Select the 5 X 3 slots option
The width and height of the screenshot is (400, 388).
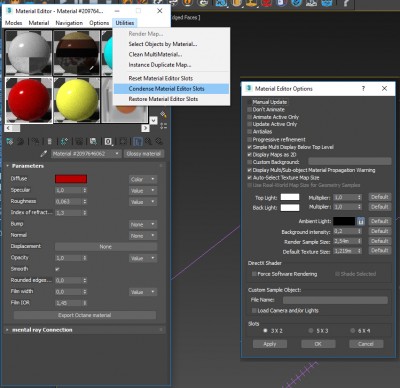(311, 331)
